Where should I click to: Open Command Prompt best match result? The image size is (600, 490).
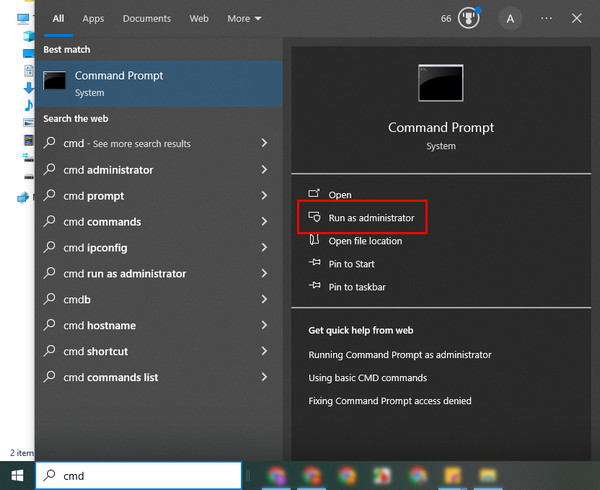pyautogui.click(x=160, y=83)
